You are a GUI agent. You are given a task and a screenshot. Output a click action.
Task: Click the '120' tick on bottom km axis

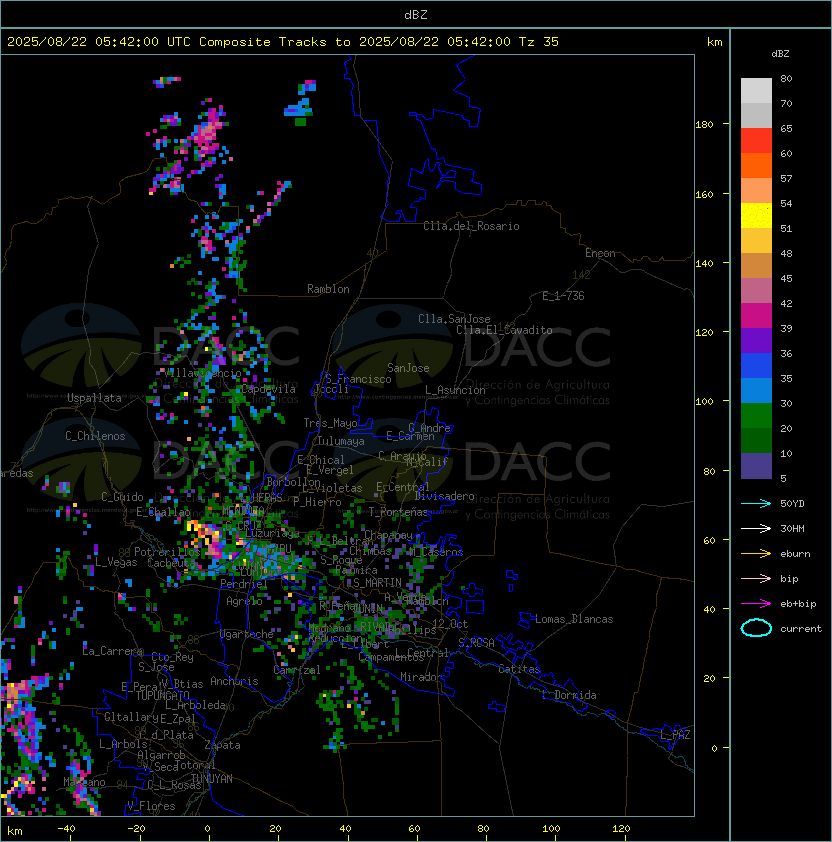[x=621, y=829]
